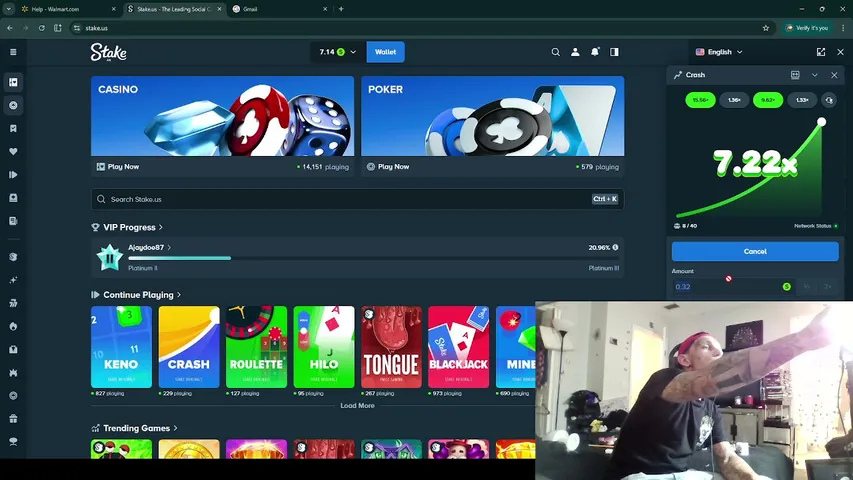Open the Ajaydoe87 profile chevron
The height and width of the screenshot is (480, 853).
coord(169,248)
